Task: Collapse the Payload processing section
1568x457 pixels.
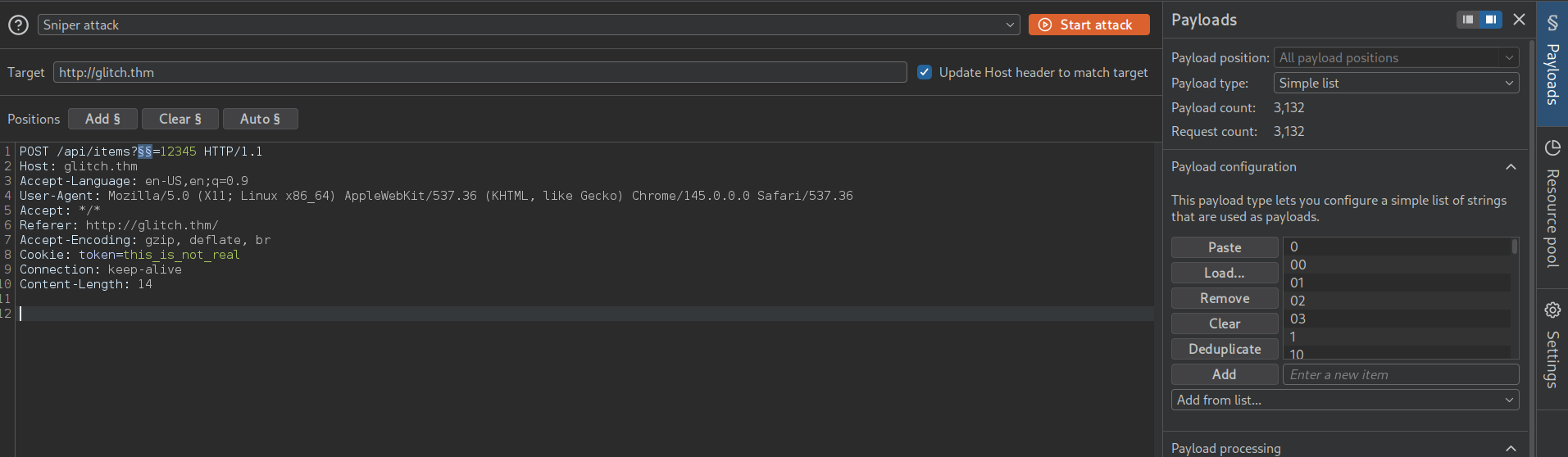Action: pos(1511,448)
